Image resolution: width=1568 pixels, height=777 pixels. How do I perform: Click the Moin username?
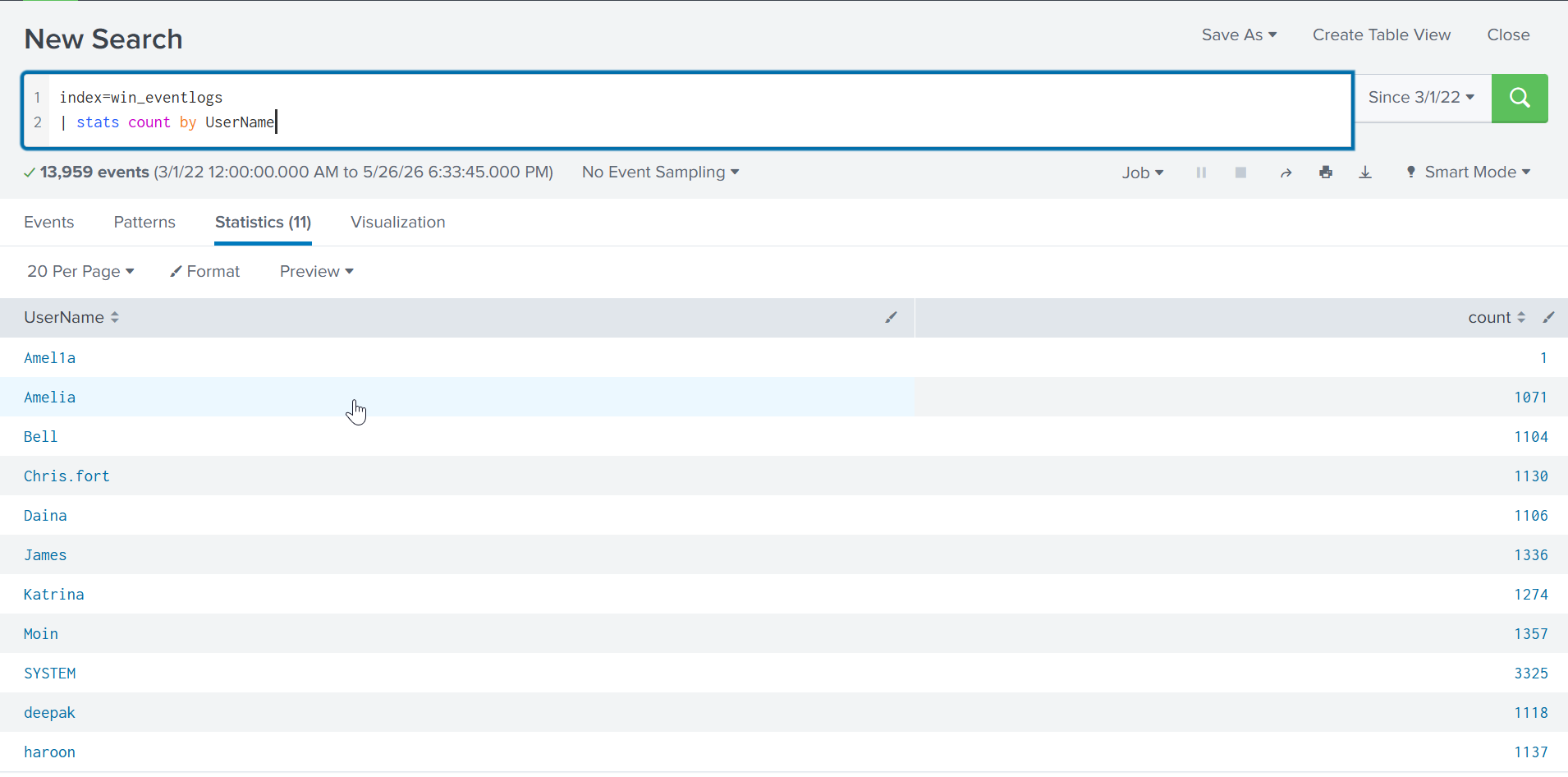coord(40,633)
